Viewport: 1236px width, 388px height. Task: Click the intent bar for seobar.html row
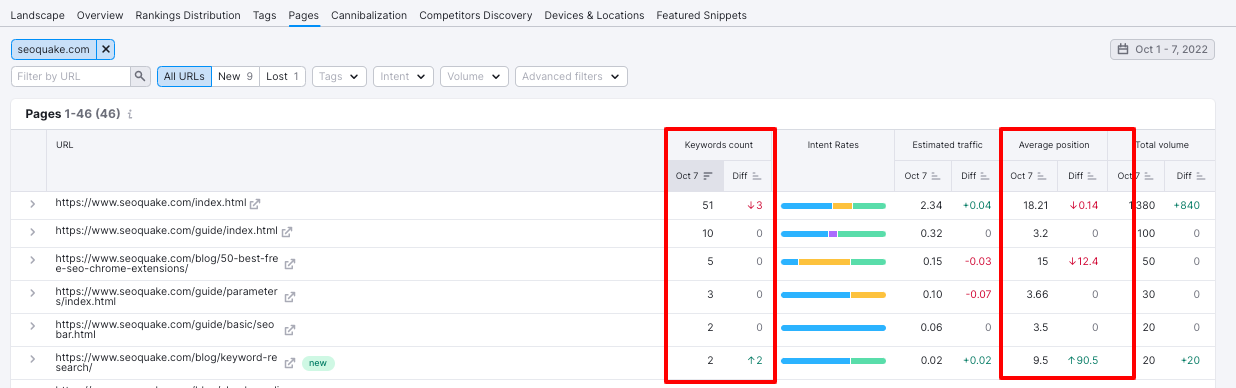(x=833, y=328)
